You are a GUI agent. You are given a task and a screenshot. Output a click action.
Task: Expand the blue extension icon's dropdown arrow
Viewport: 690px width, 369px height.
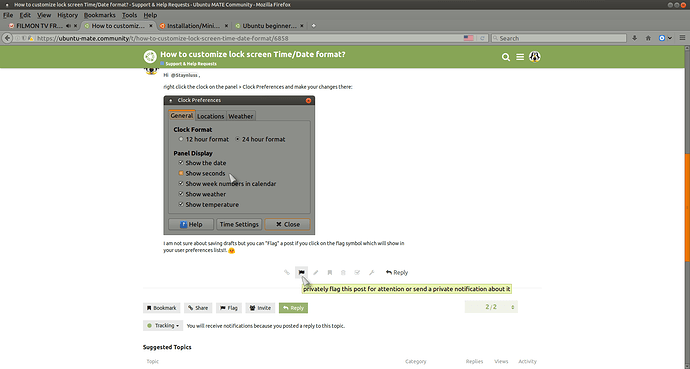tap(670, 38)
